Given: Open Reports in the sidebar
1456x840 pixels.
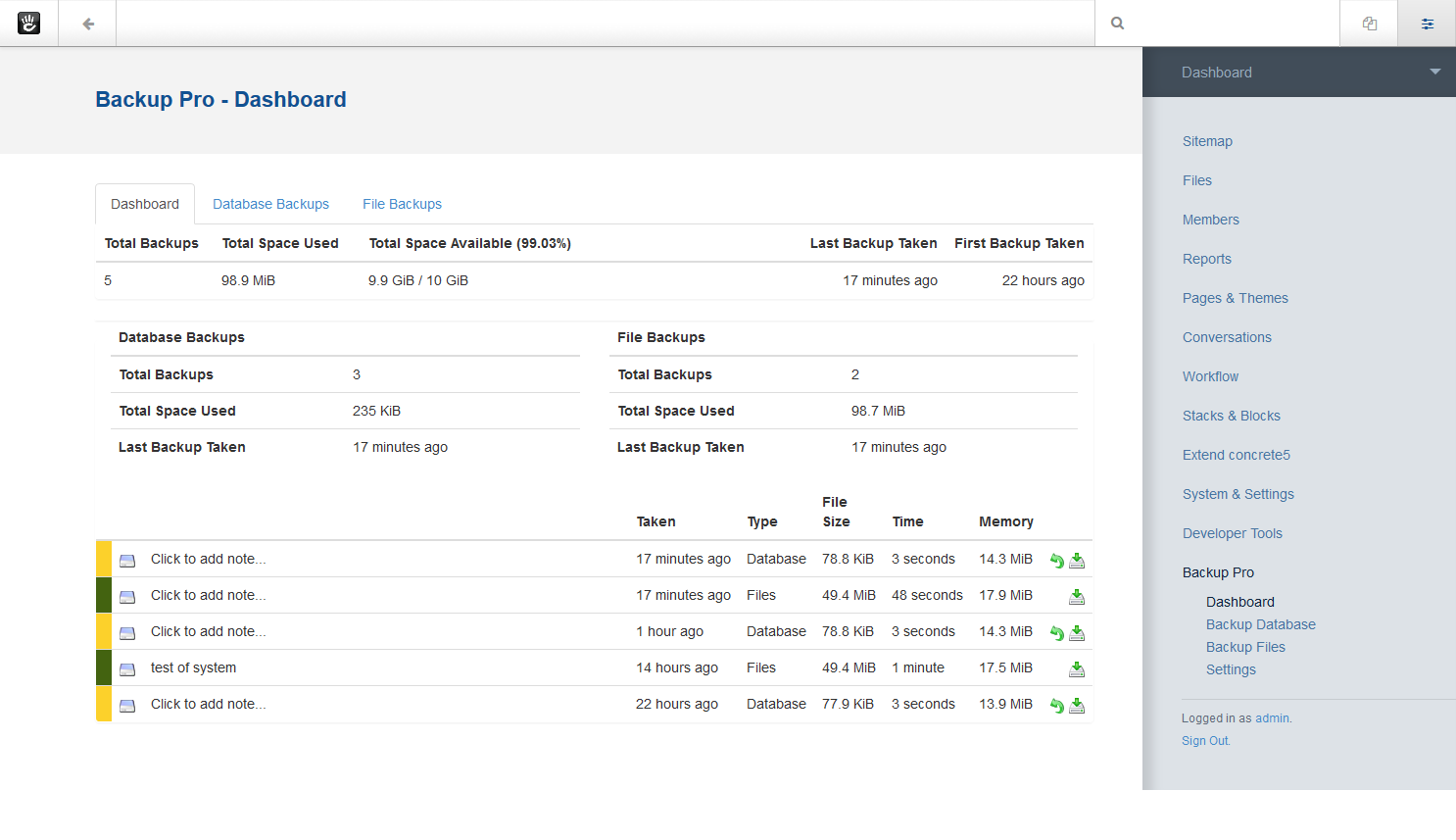Looking at the screenshot, I should click(1207, 259).
